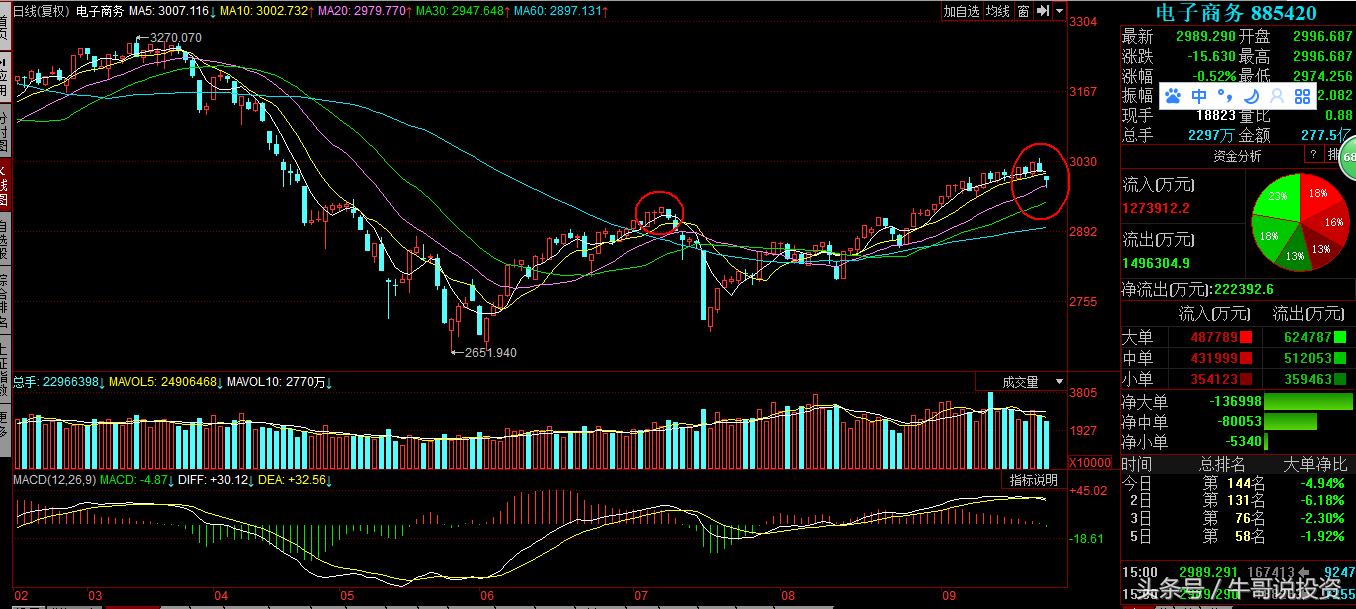Click the 09 month marker on time axis
The height and width of the screenshot is (609, 1356).
[949, 596]
